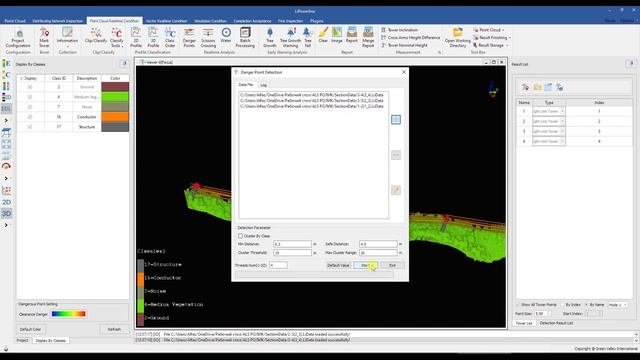Open the Point Cloud dropdown in Tool Box

(489, 30)
